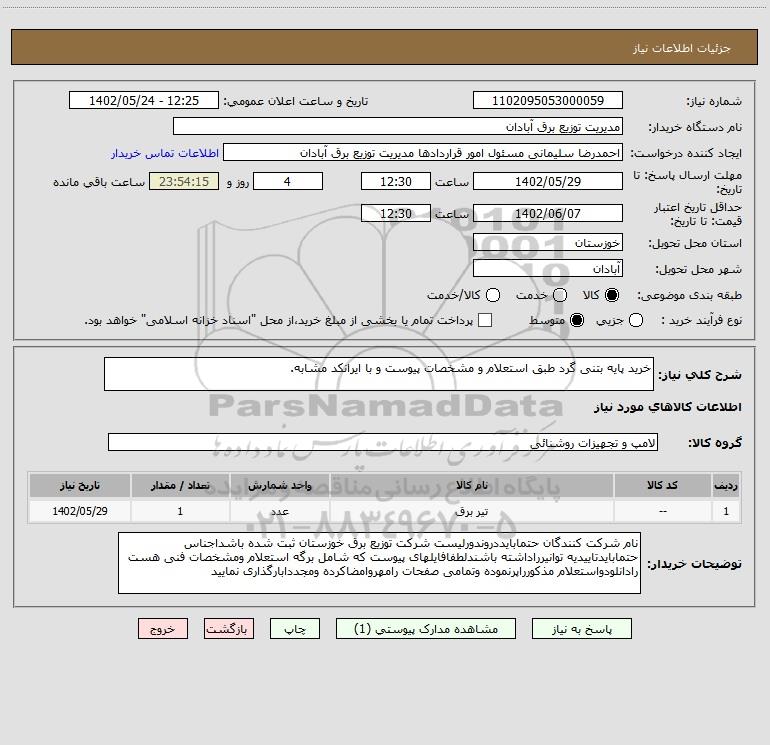Image resolution: width=770 pixels, height=745 pixels.
Task: Click the row number cell in تیر برق row
Action: (726, 511)
